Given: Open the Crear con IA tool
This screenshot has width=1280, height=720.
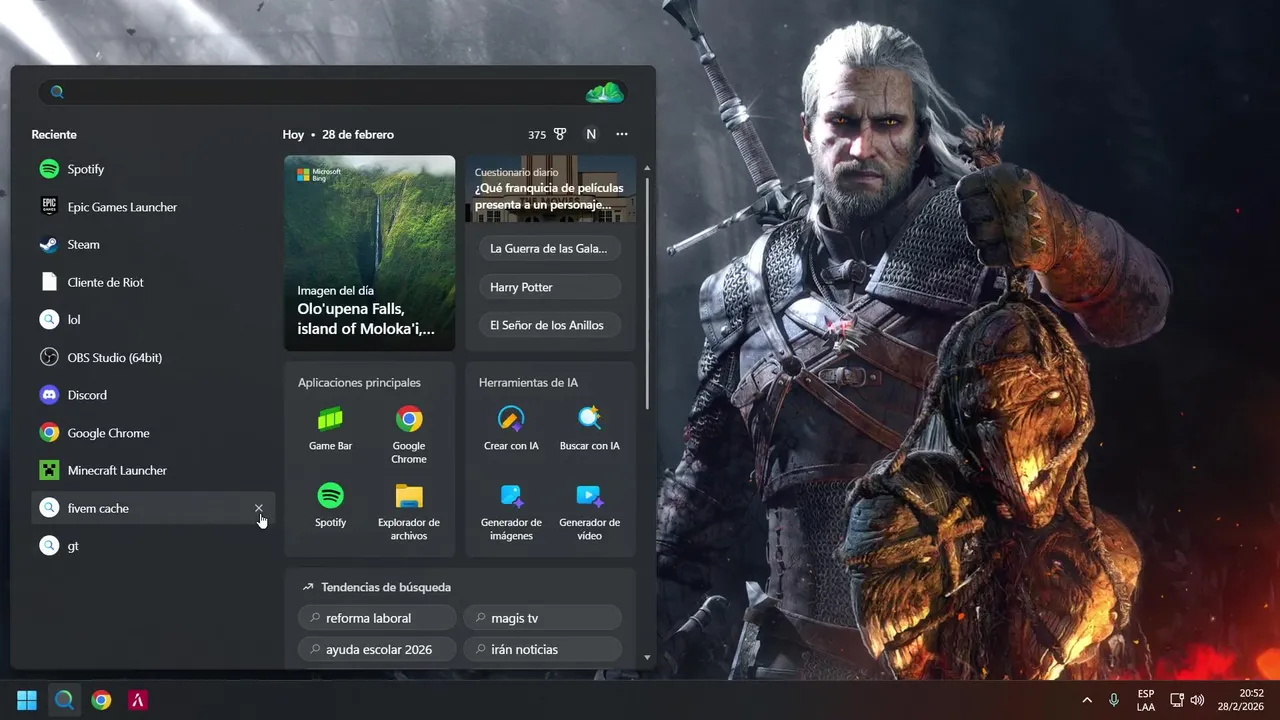Looking at the screenshot, I should 511,428.
